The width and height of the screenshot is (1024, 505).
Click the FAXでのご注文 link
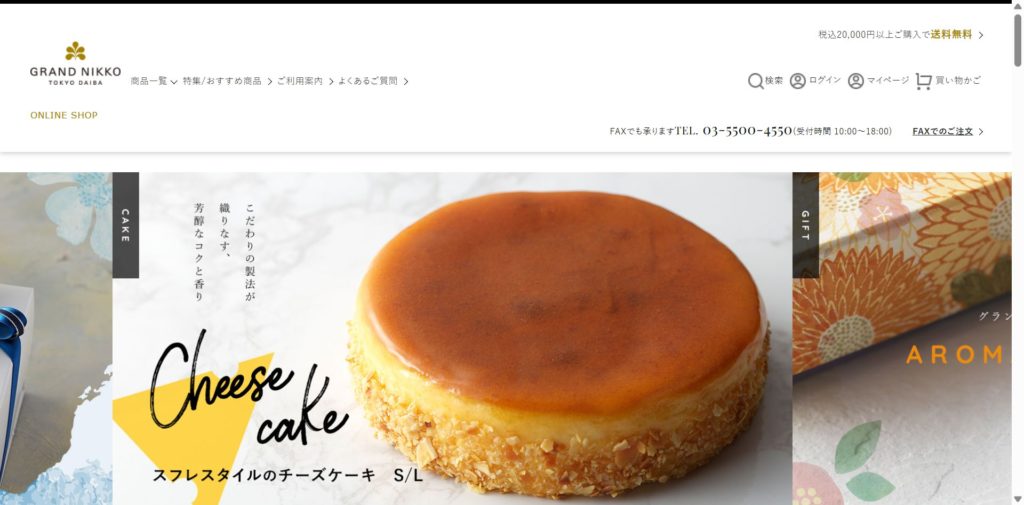(x=942, y=131)
